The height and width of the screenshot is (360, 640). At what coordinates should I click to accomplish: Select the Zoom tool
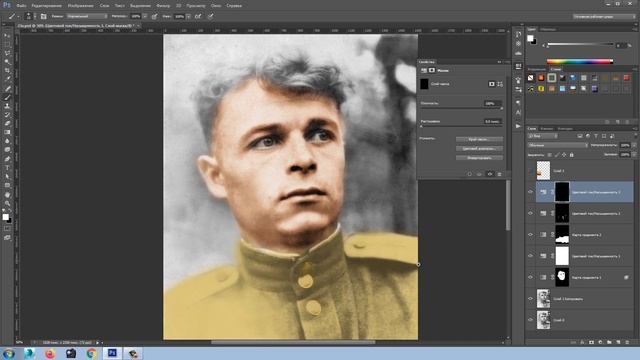coord(7,203)
